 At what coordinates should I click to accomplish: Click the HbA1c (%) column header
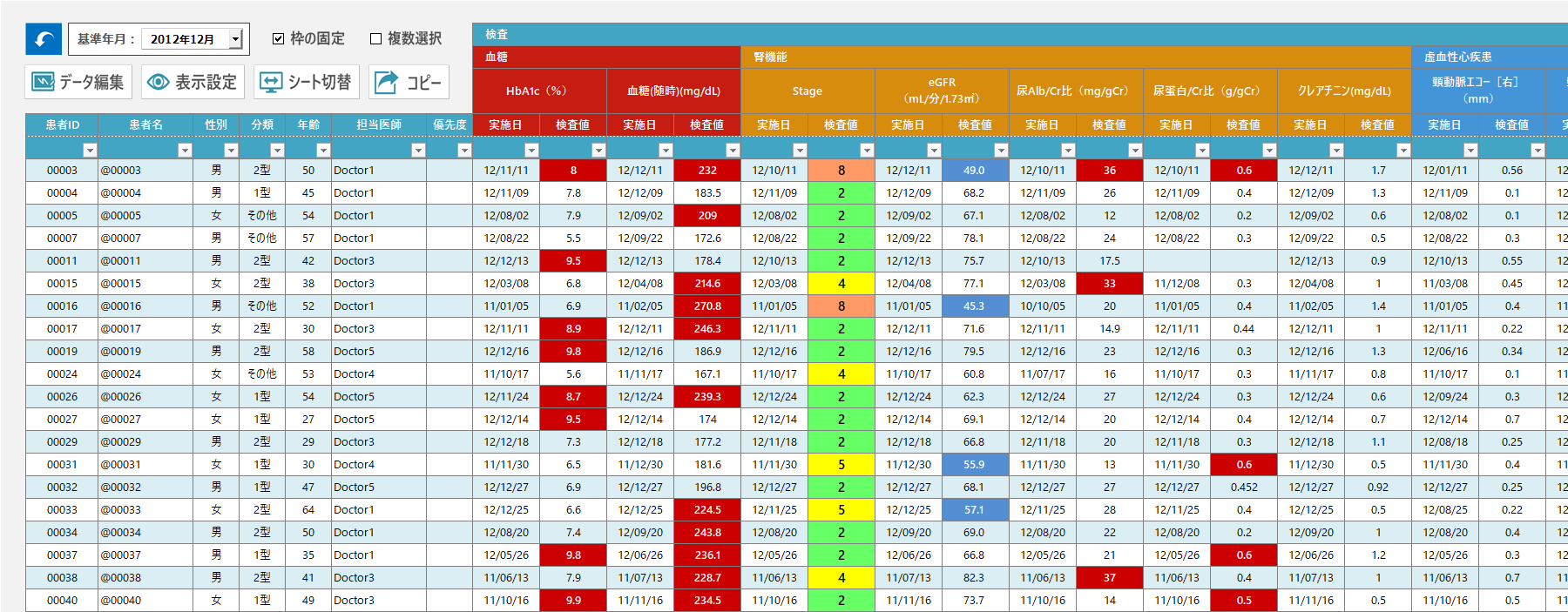pos(539,91)
